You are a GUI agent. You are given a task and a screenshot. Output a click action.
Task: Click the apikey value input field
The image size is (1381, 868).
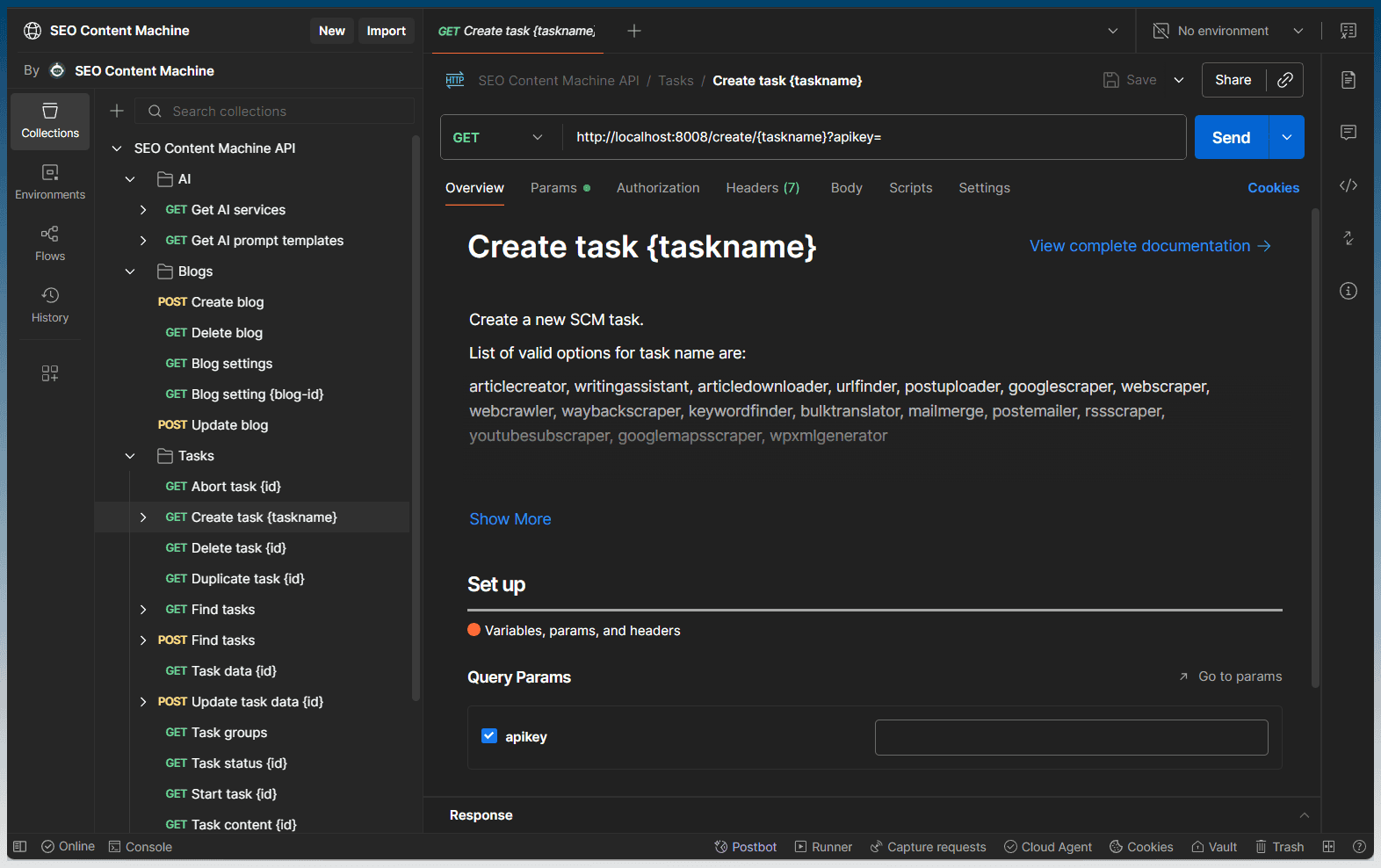1072,737
